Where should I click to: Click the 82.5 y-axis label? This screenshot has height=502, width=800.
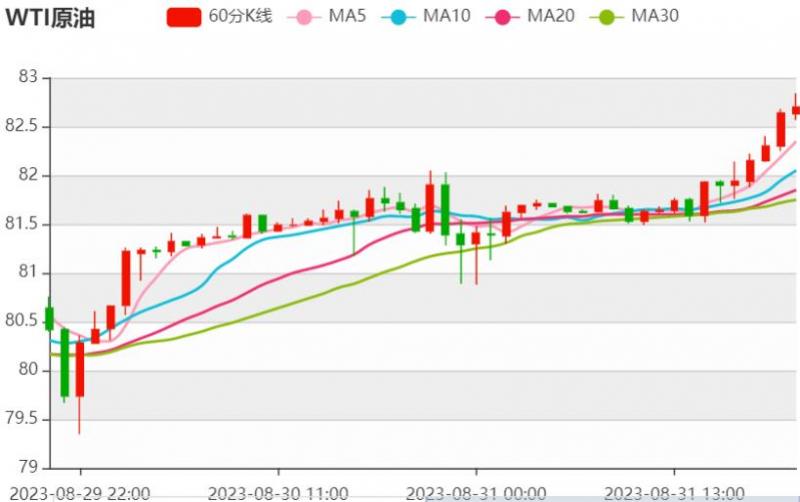pos(22,126)
